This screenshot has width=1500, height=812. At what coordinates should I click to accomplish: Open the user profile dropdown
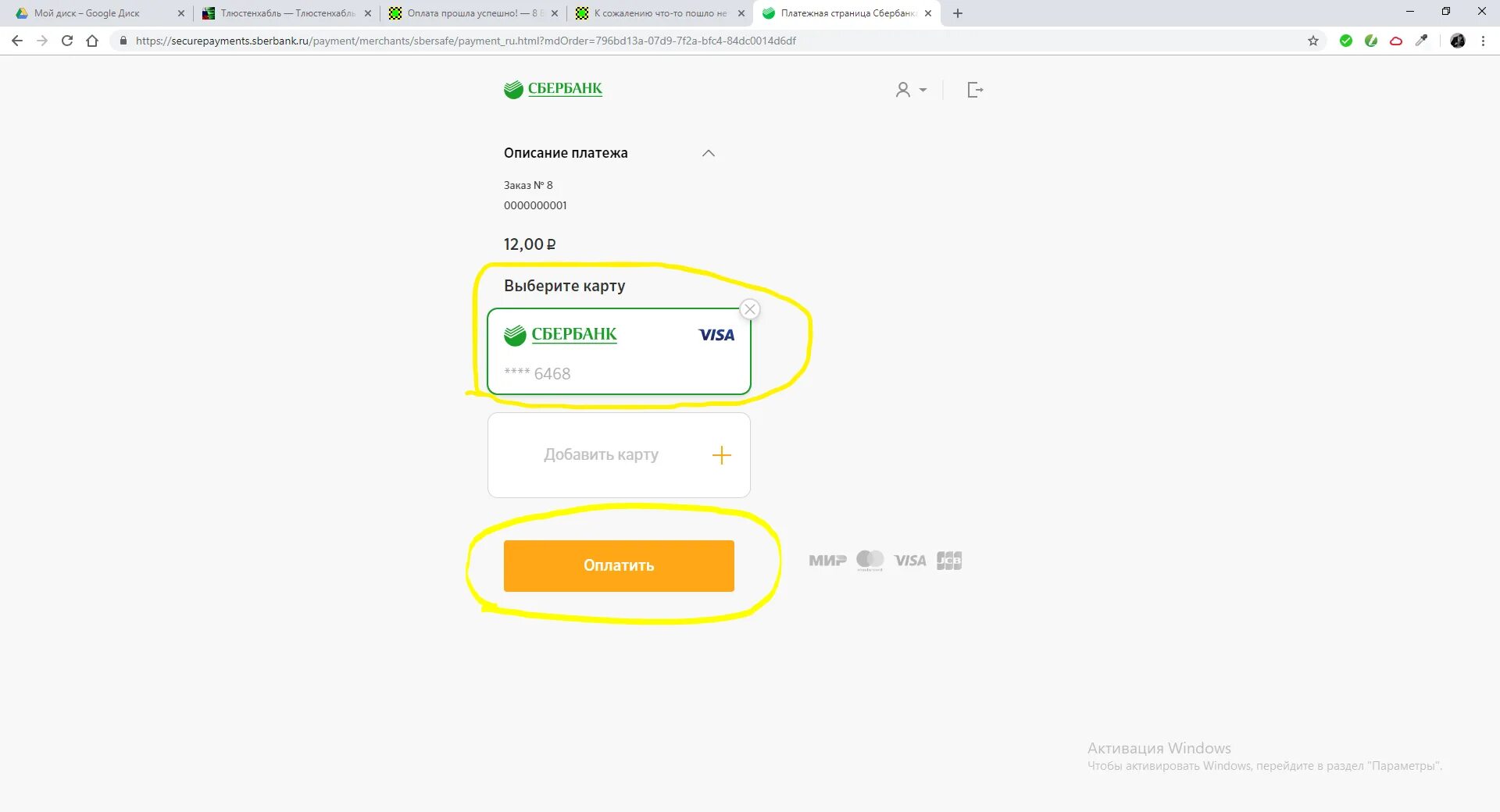pos(911,90)
